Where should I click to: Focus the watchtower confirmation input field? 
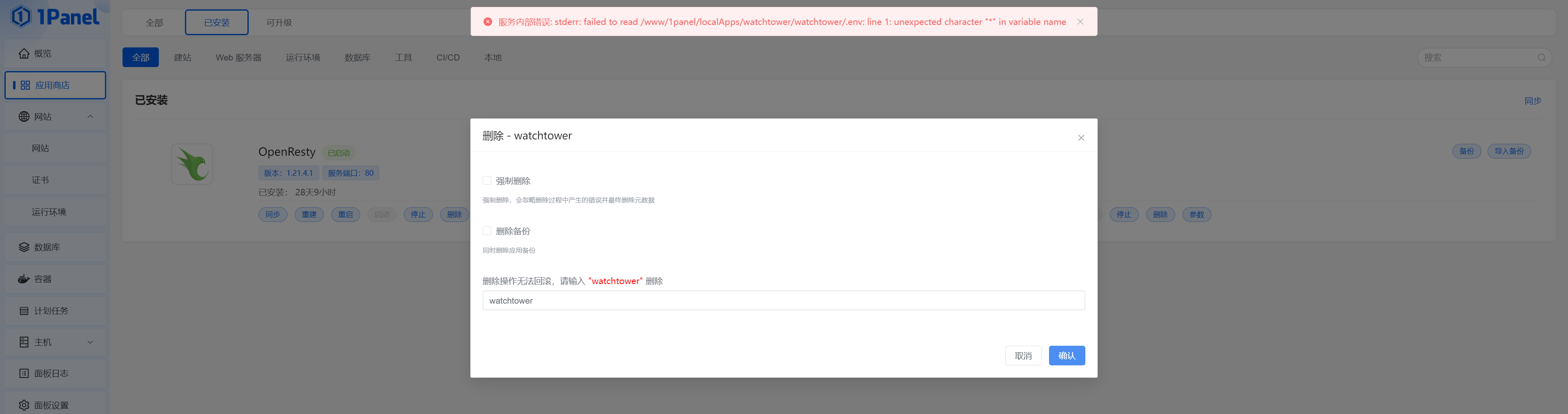click(x=784, y=301)
